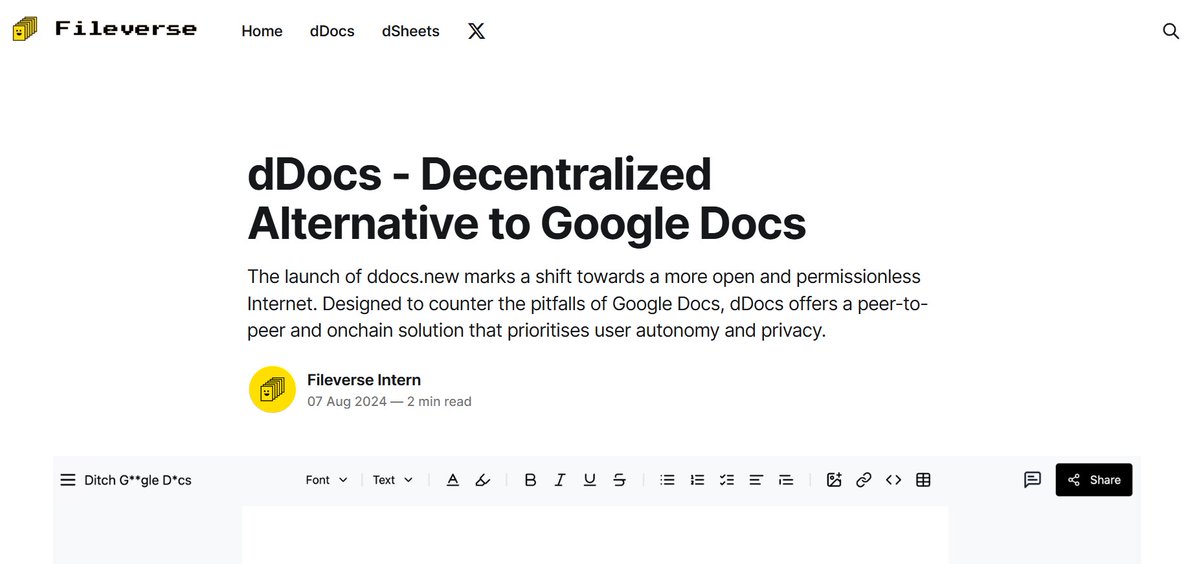1199x564 pixels.
Task: Open the text alignment icon
Action: [x=756, y=480]
